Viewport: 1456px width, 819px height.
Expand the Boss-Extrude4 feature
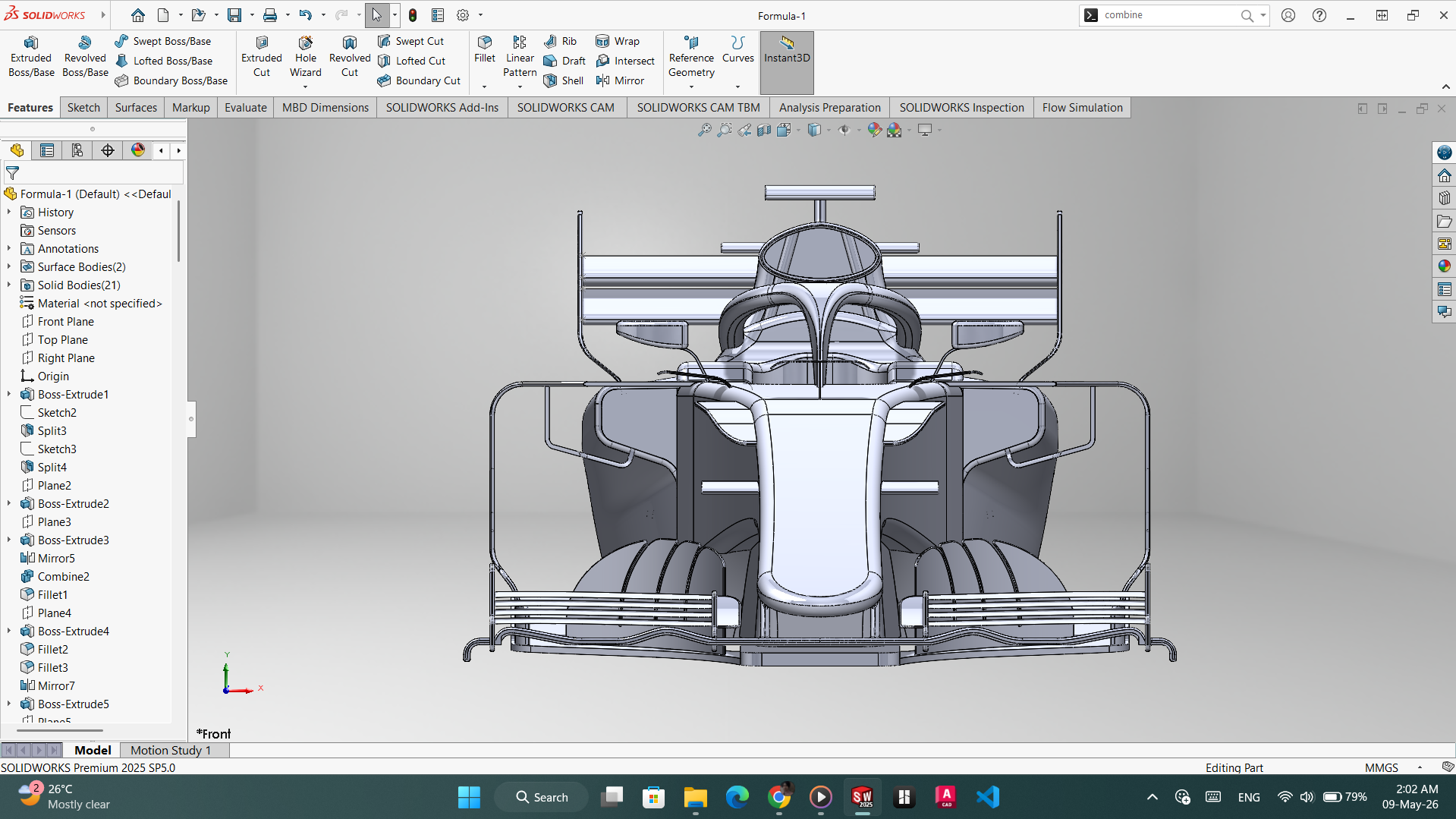pyautogui.click(x=9, y=631)
